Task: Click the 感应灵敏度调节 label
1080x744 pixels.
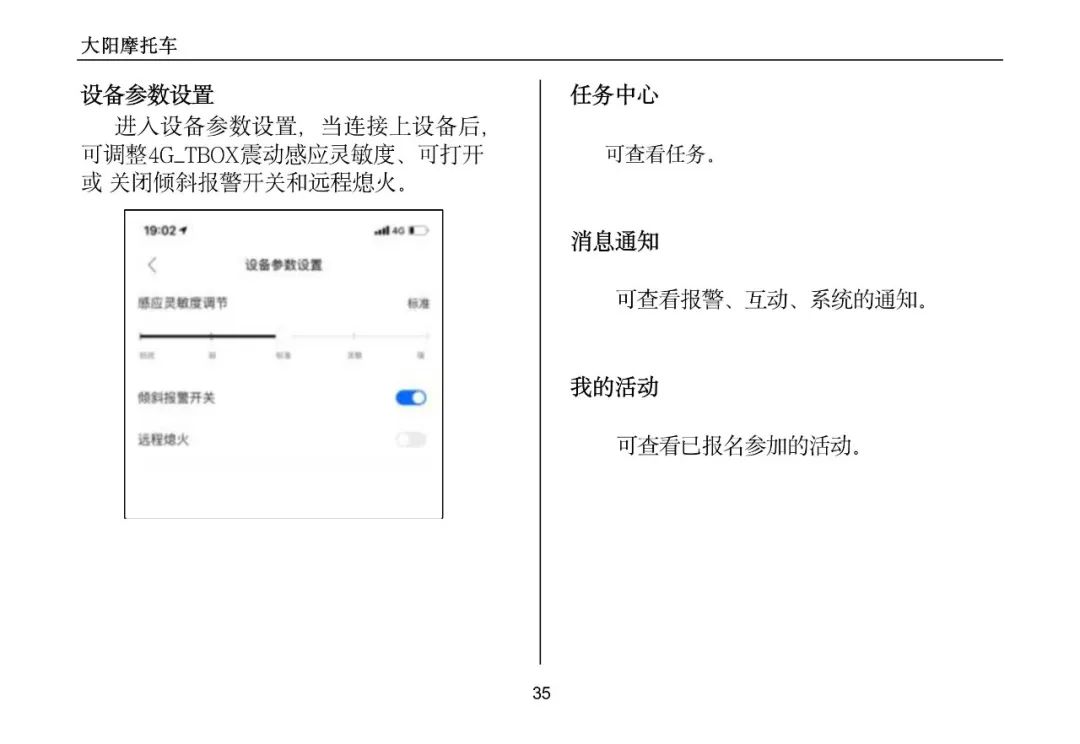Action: [x=182, y=302]
